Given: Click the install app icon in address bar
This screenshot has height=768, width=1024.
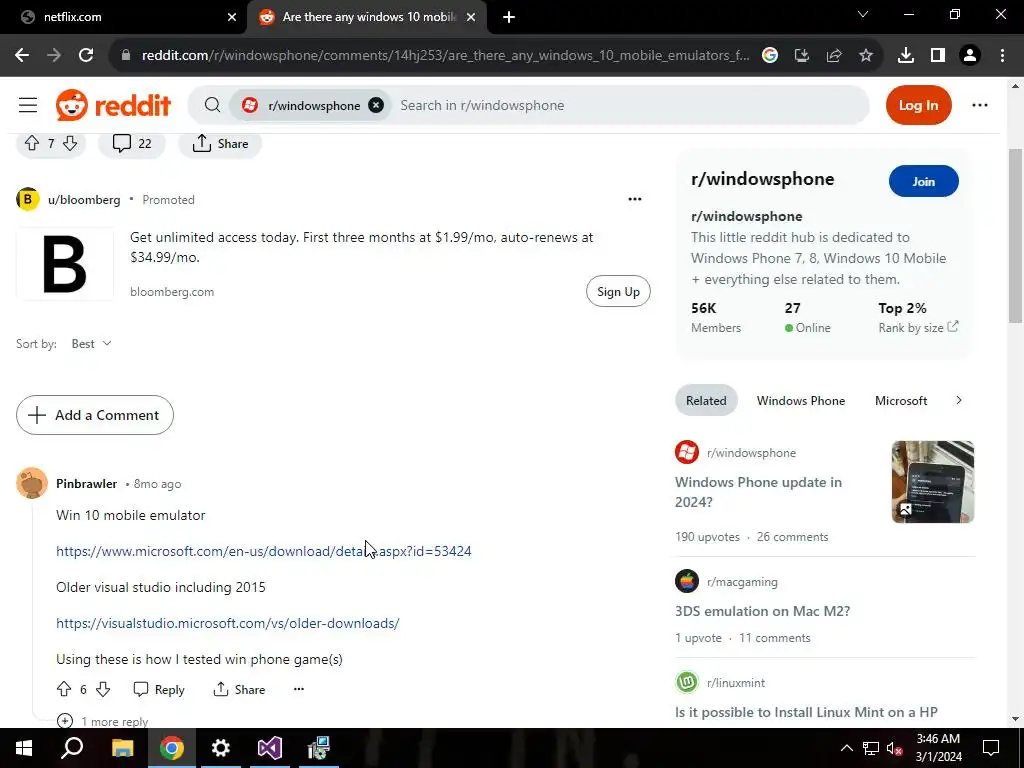Looking at the screenshot, I should point(801,56).
